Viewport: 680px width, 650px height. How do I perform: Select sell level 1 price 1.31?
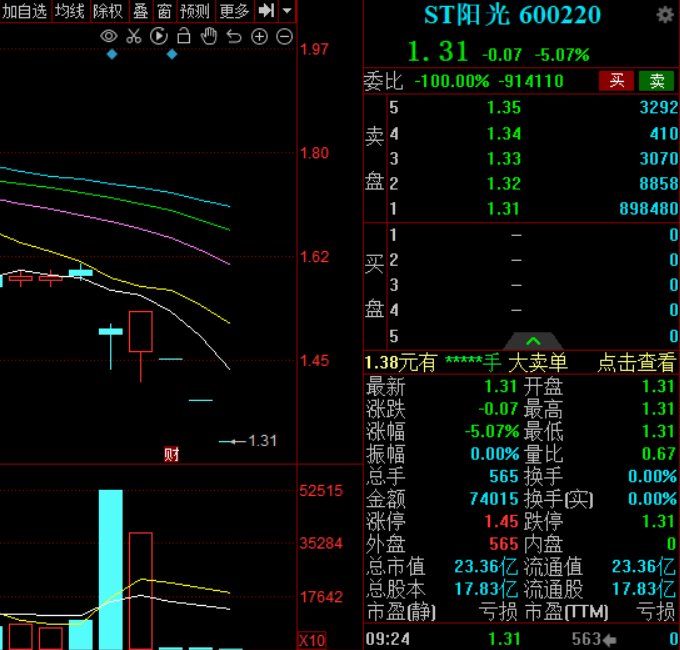[x=503, y=209]
